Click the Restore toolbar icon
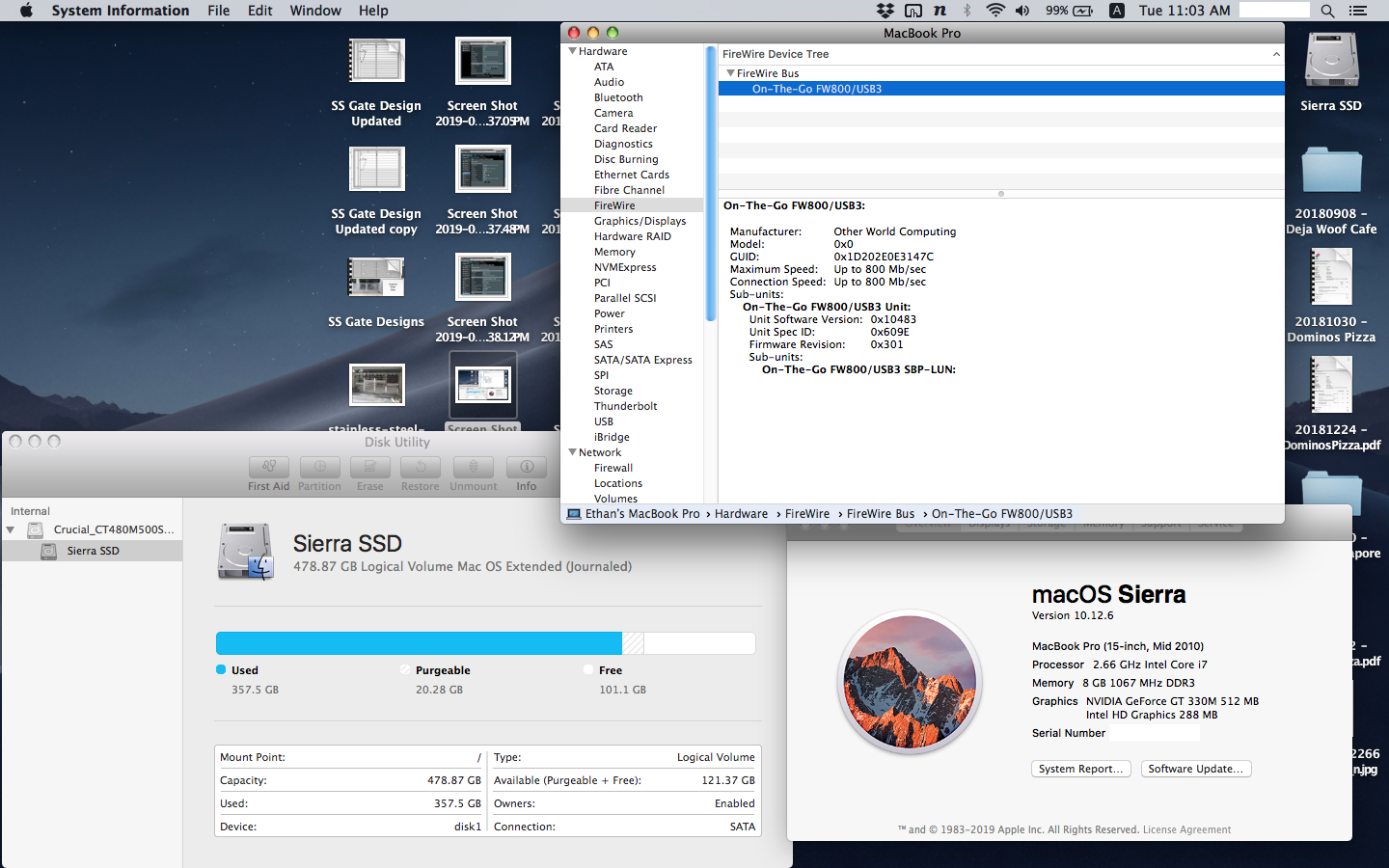Screen dimensions: 1389x868 pos(421,467)
